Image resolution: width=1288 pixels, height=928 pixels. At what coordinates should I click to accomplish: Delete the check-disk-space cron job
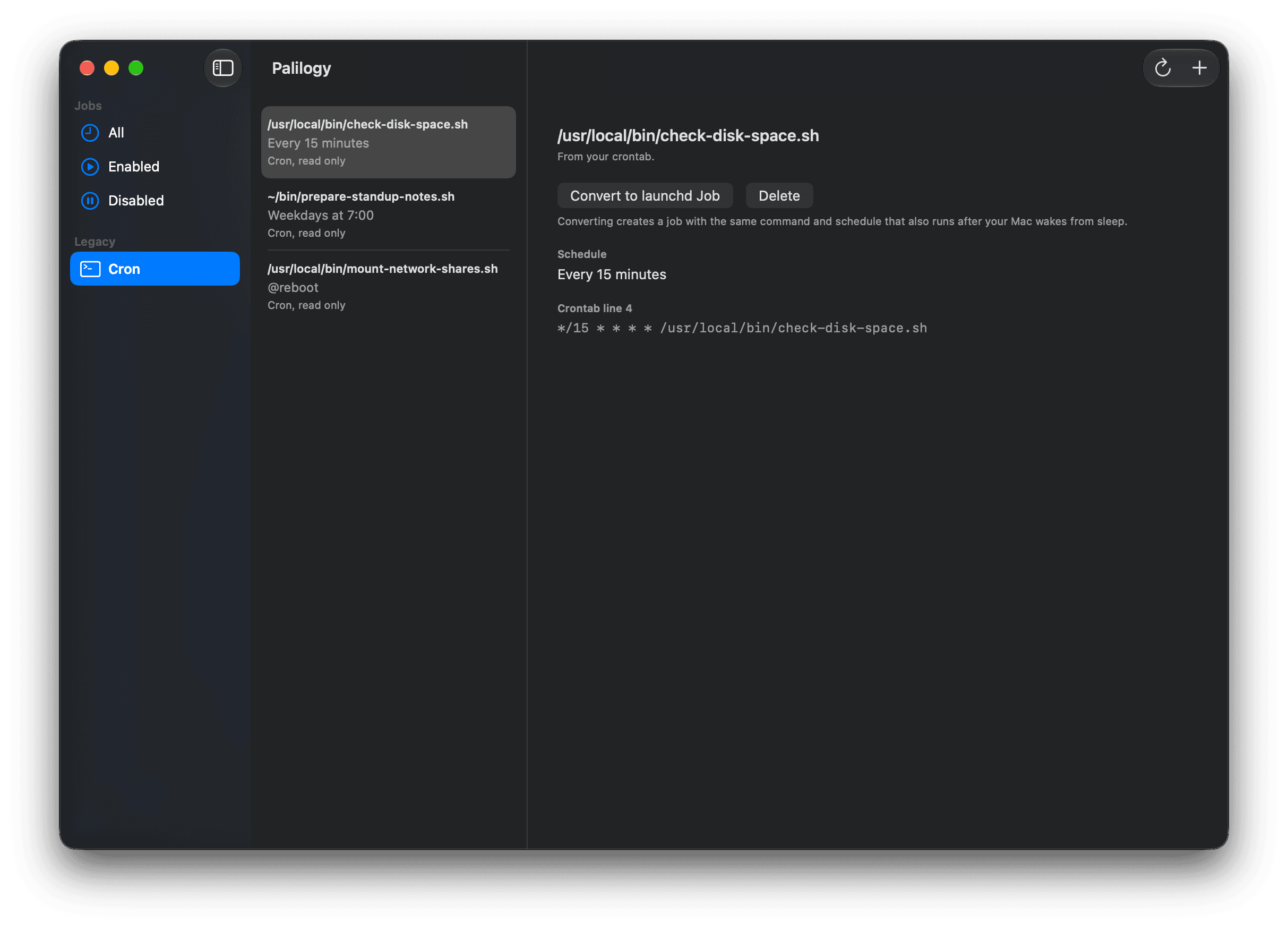pos(779,195)
